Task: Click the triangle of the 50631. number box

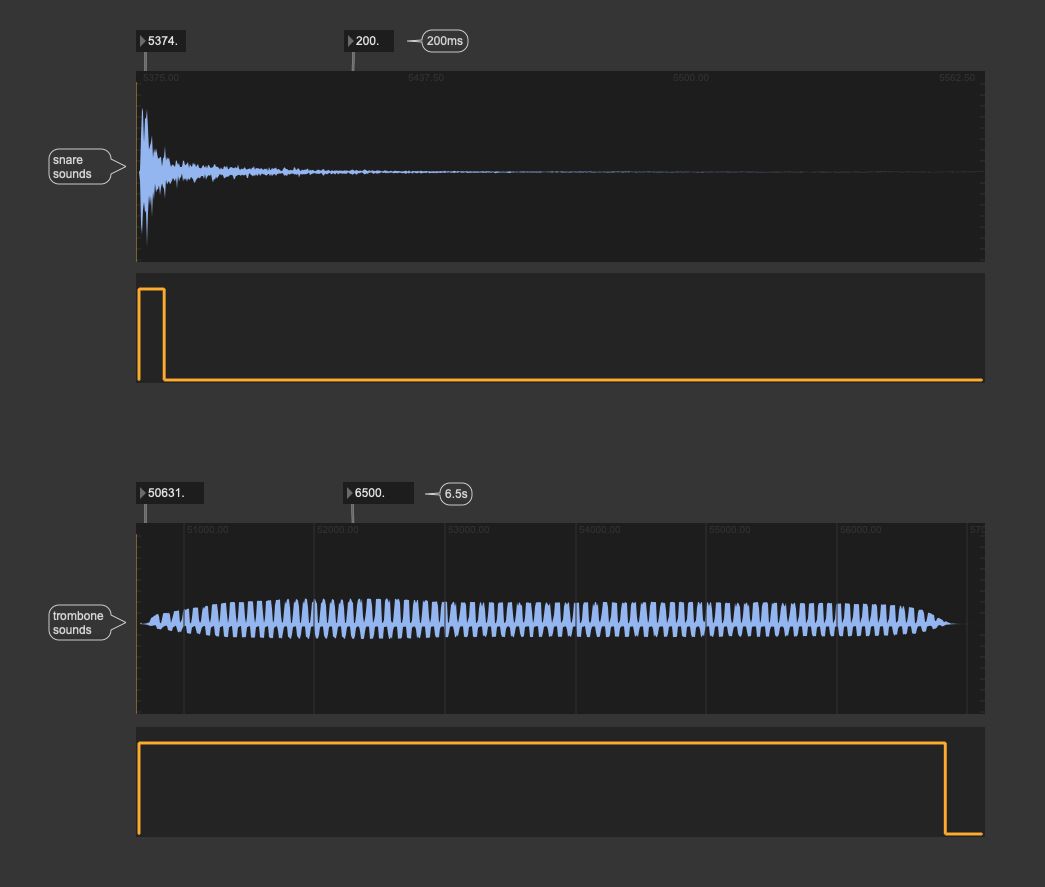Action: point(143,493)
